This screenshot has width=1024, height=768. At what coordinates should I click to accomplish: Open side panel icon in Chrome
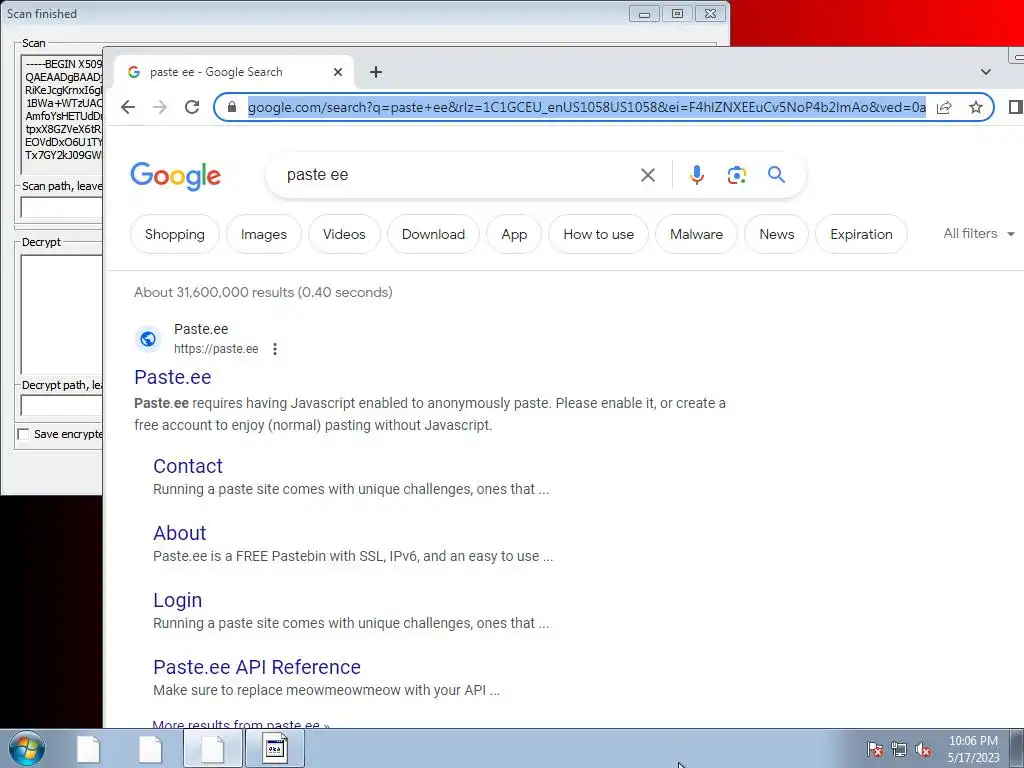[x=1015, y=107]
